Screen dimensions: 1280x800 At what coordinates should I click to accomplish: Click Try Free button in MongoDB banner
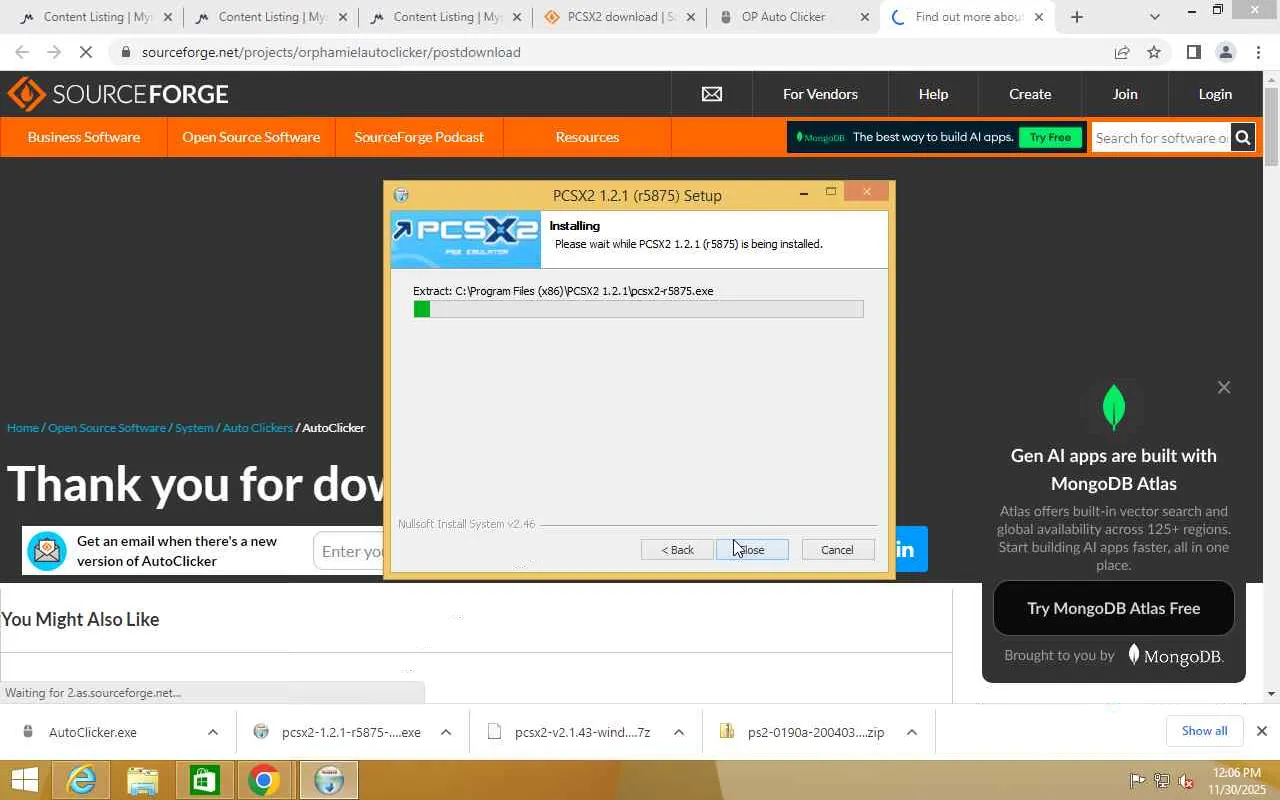pos(1050,138)
